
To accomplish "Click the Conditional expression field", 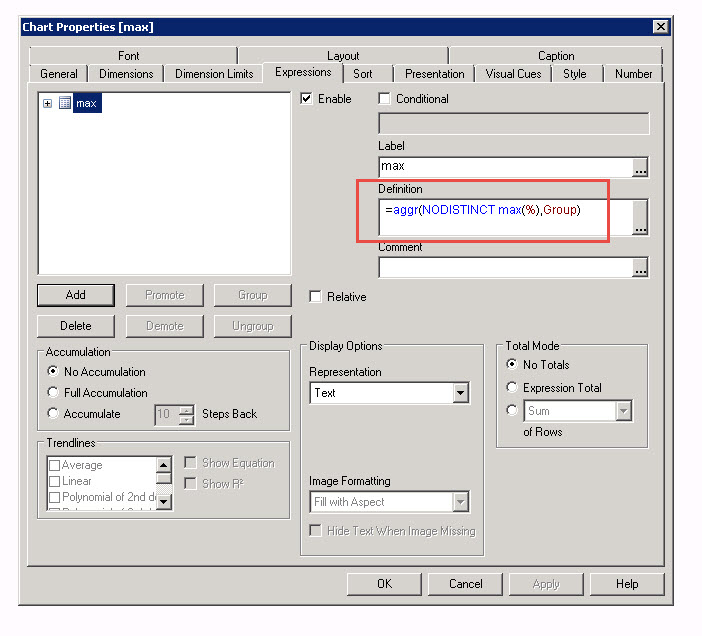I will tap(514, 123).
